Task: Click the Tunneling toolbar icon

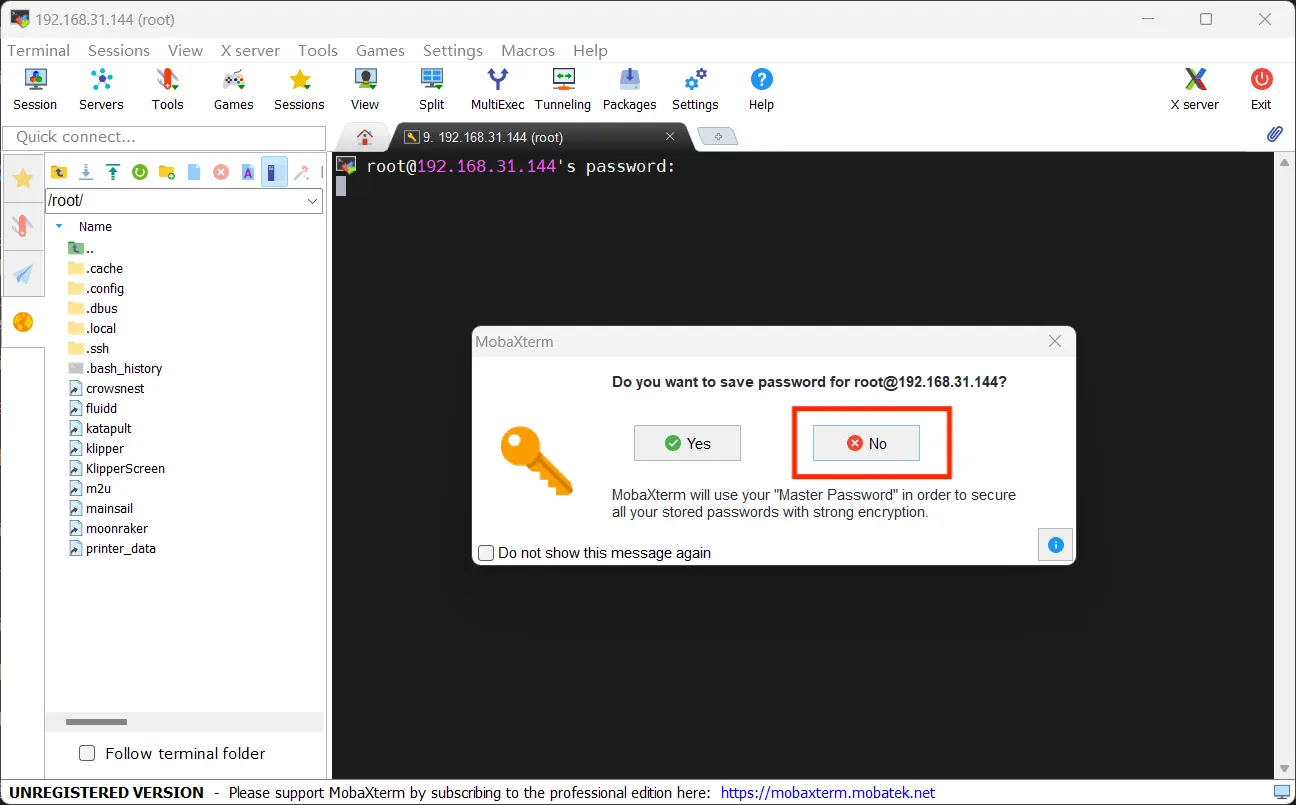Action: [563, 88]
